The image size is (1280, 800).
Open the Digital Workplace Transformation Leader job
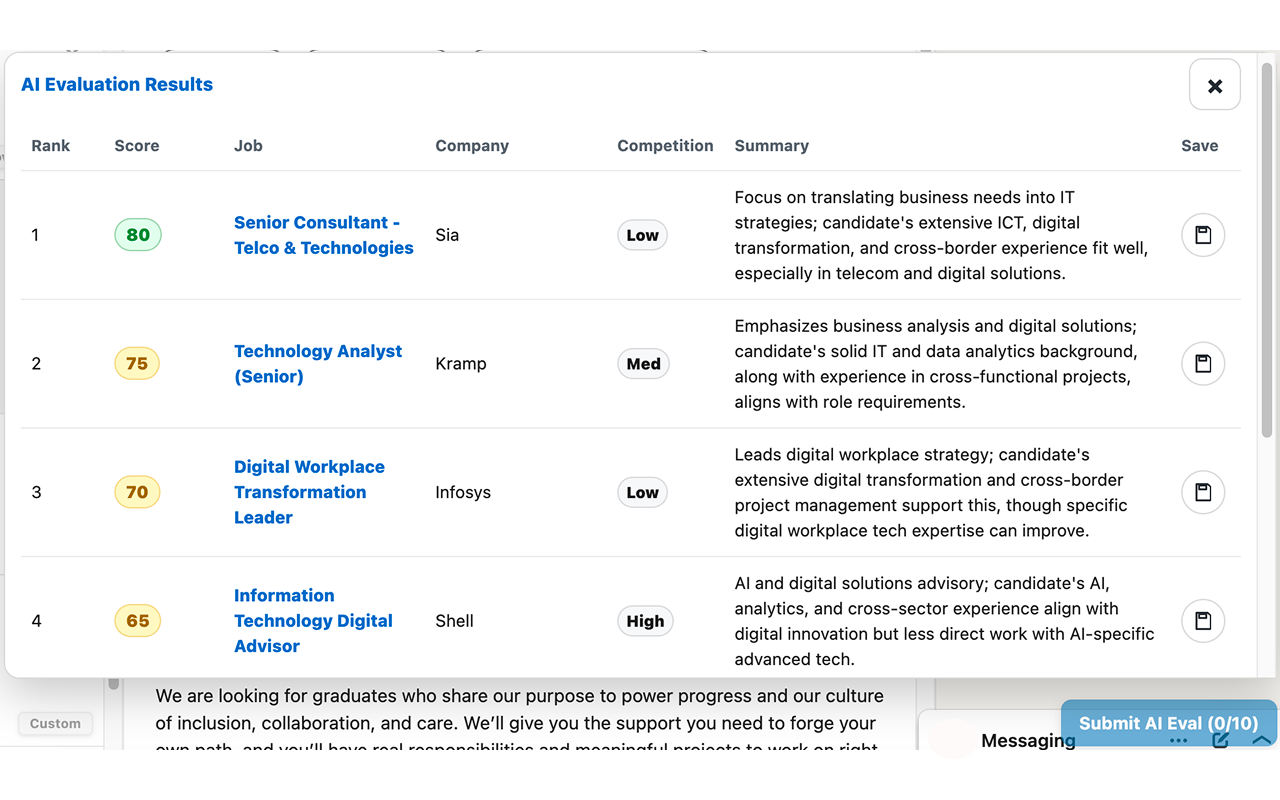pyautogui.click(x=309, y=491)
